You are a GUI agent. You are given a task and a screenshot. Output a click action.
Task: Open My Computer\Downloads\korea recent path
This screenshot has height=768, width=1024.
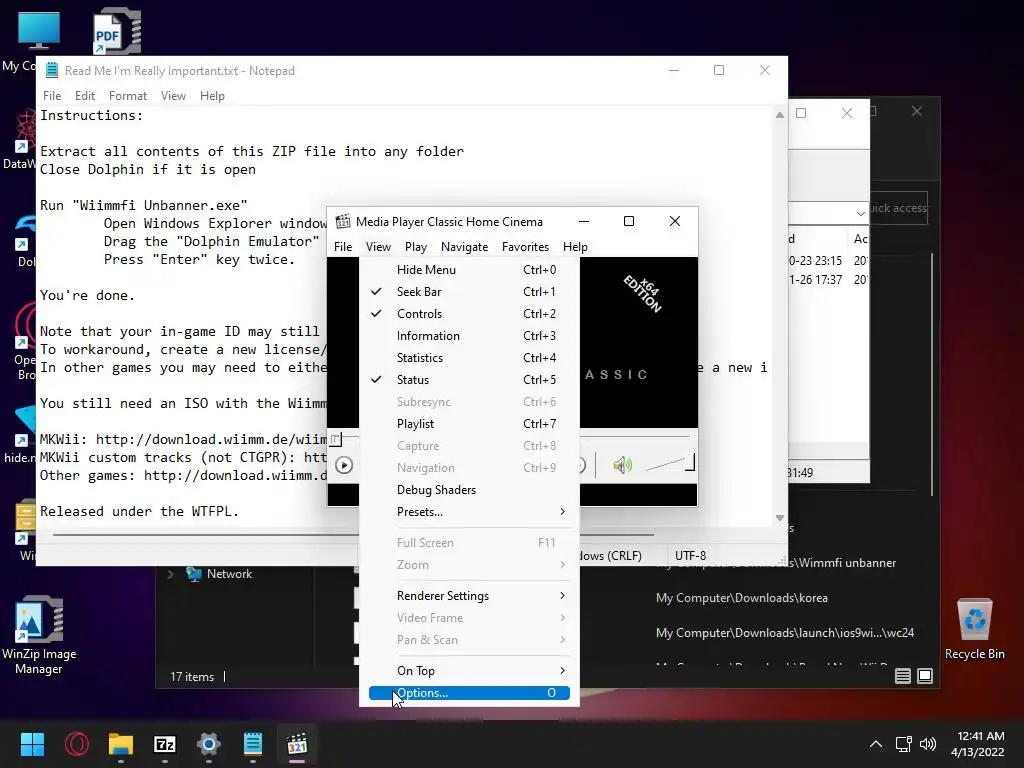pyautogui.click(x=742, y=598)
